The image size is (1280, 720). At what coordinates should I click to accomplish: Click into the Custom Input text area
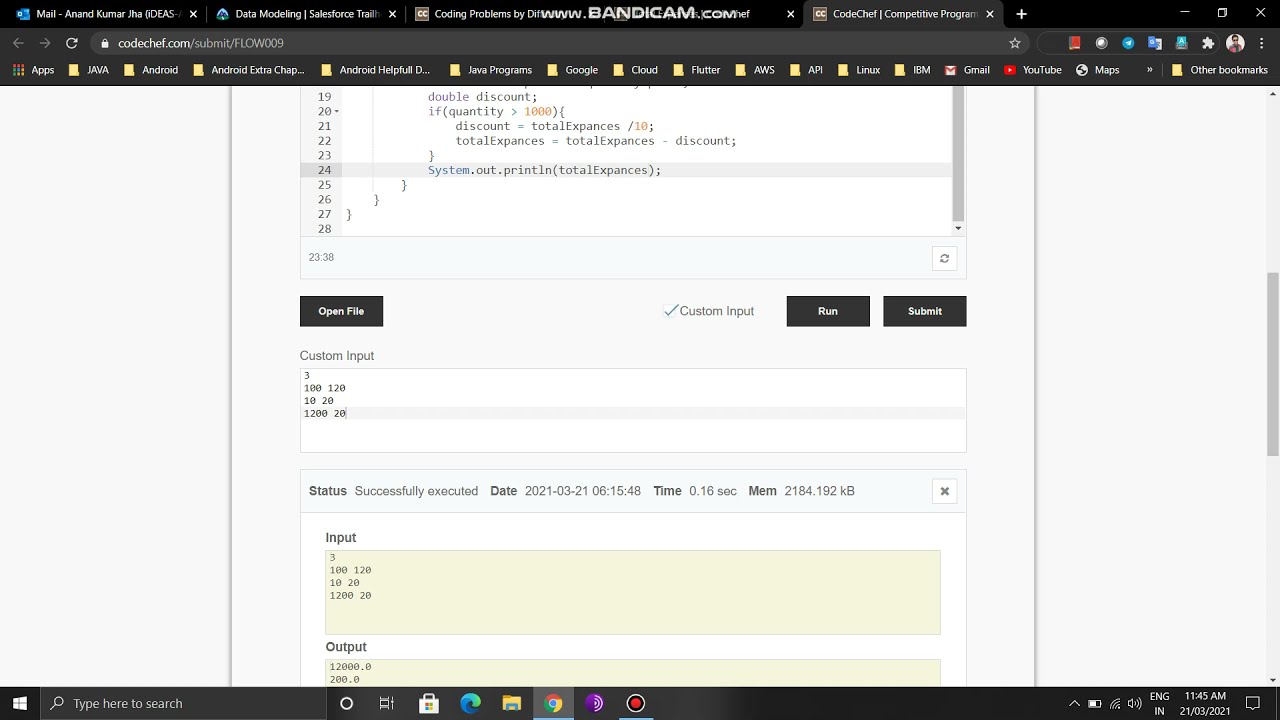[x=633, y=410]
